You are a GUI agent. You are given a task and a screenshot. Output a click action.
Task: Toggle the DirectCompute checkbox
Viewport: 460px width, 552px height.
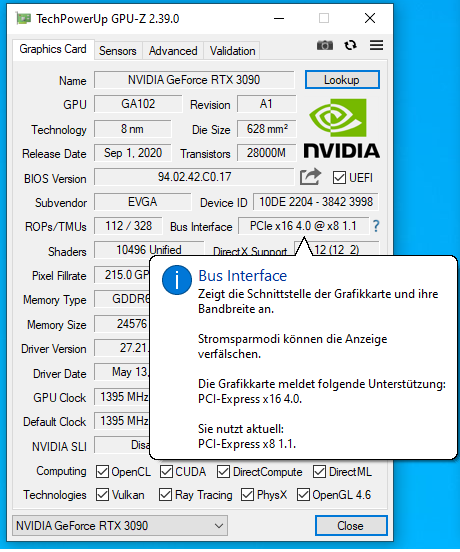point(223,472)
